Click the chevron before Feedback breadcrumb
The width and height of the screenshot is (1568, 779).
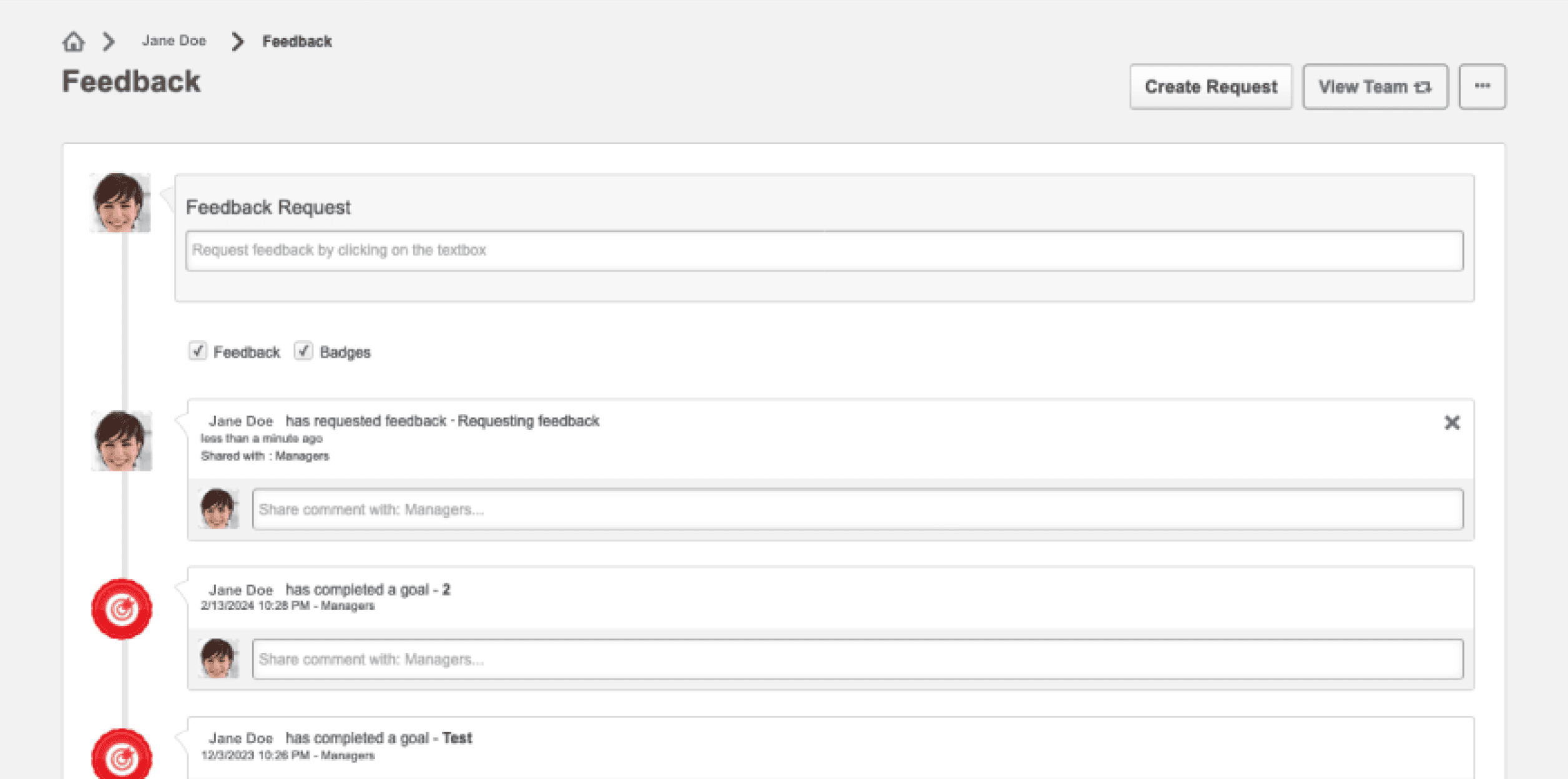(x=237, y=41)
